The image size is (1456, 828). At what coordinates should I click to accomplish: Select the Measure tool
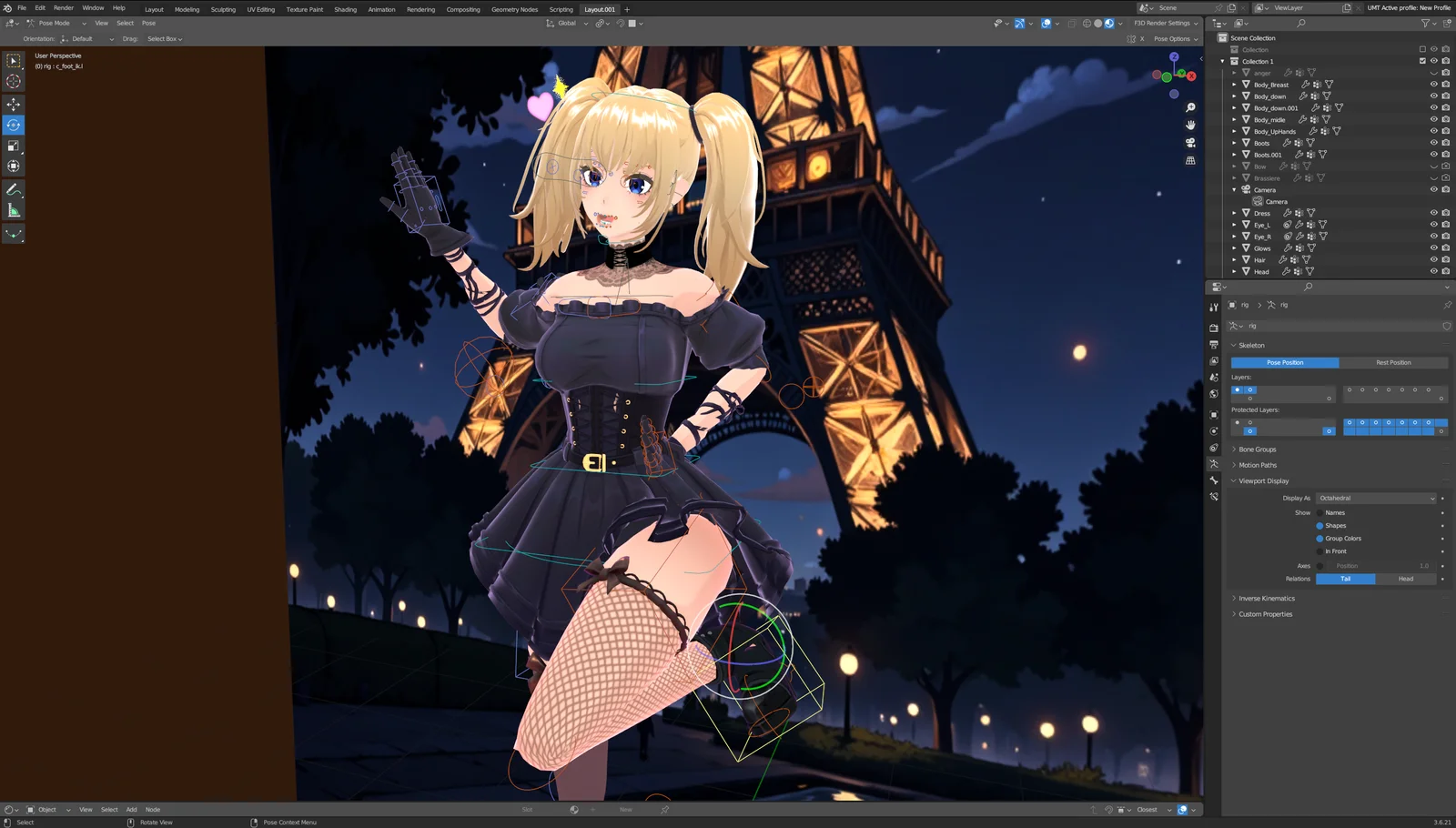(x=13, y=210)
